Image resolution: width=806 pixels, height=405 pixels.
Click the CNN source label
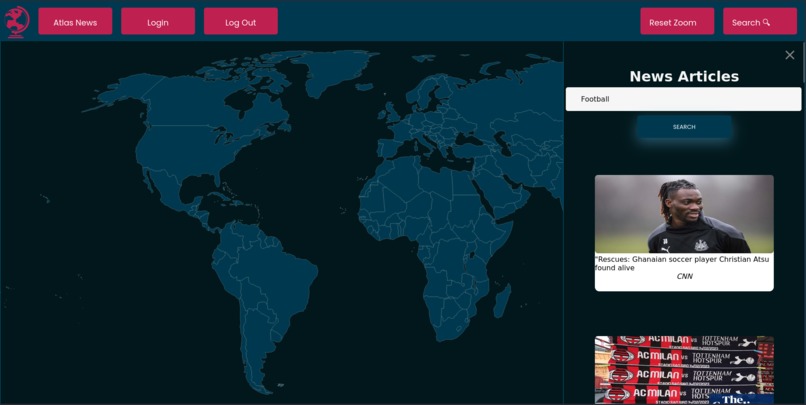point(684,277)
